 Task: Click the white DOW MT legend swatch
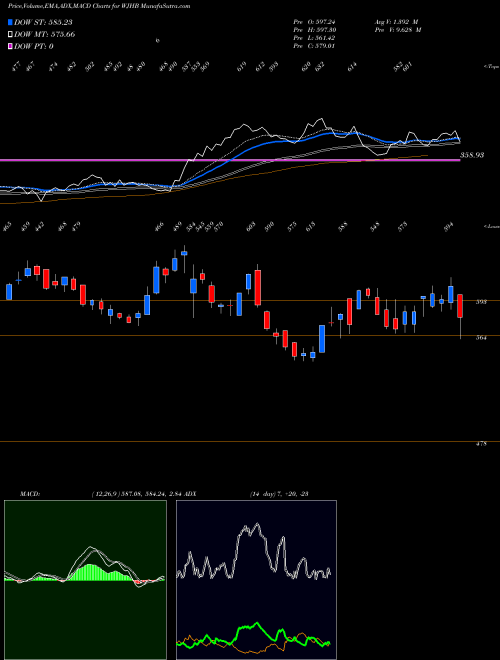pyautogui.click(x=11, y=35)
